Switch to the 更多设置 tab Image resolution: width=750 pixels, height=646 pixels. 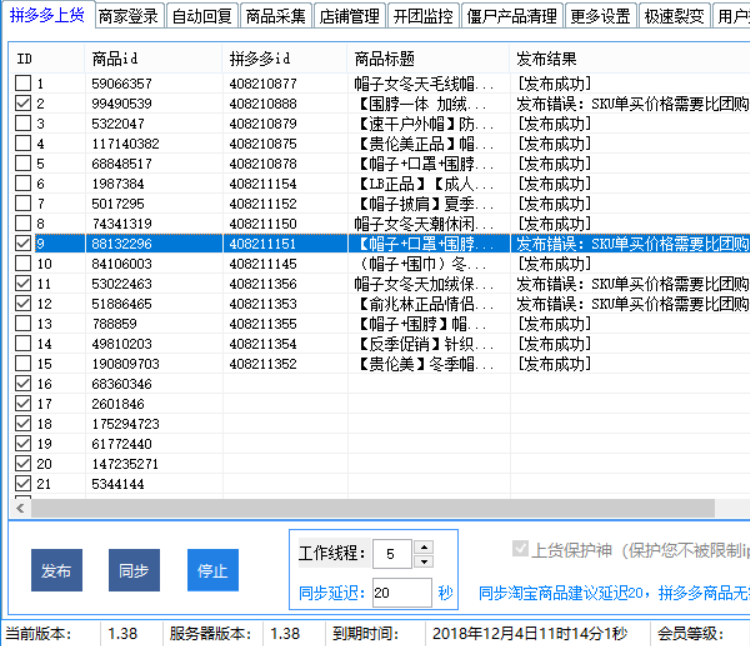pyautogui.click(x=600, y=16)
